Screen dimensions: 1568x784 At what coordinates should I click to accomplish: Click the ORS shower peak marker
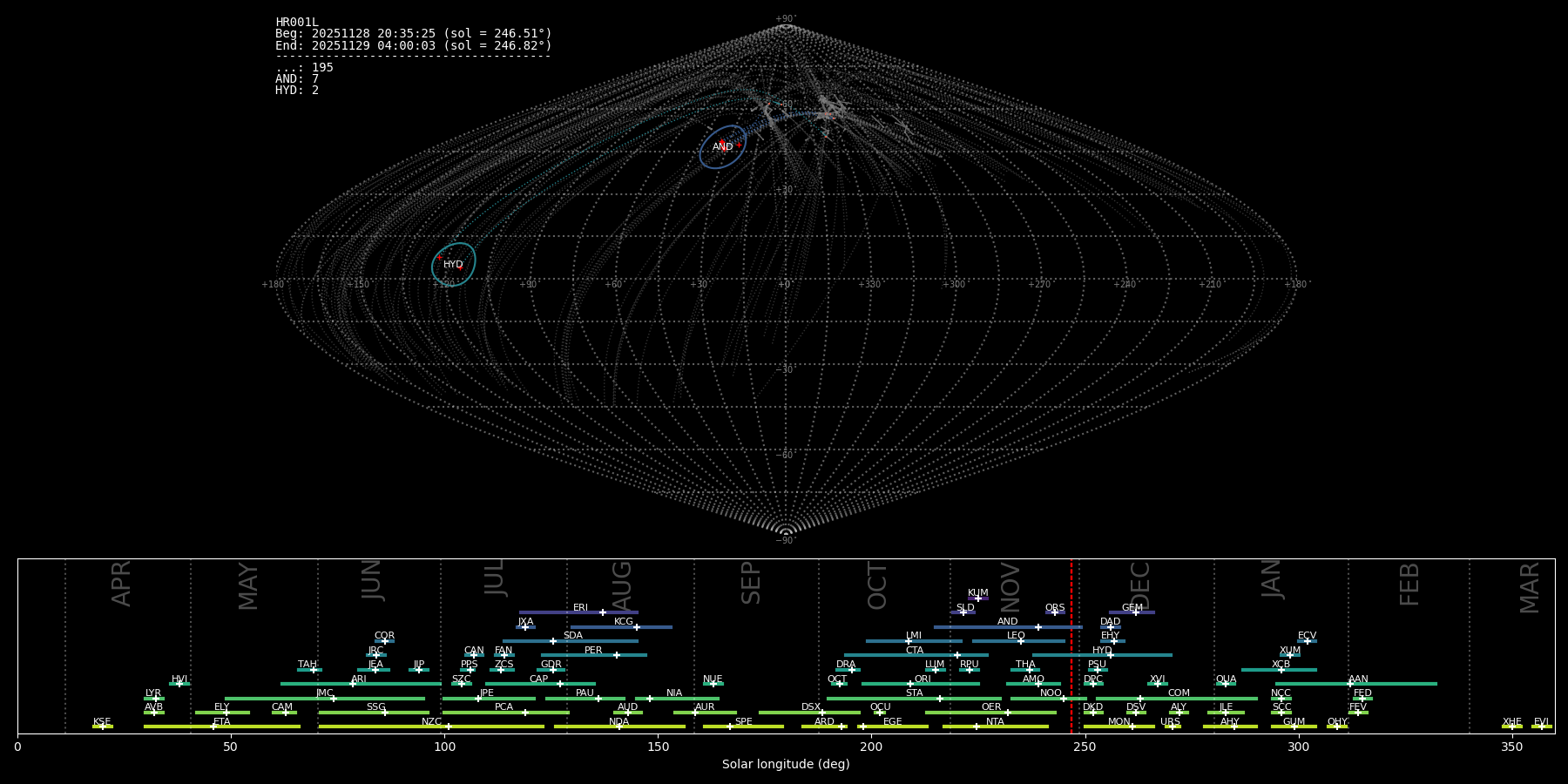pos(1055,612)
